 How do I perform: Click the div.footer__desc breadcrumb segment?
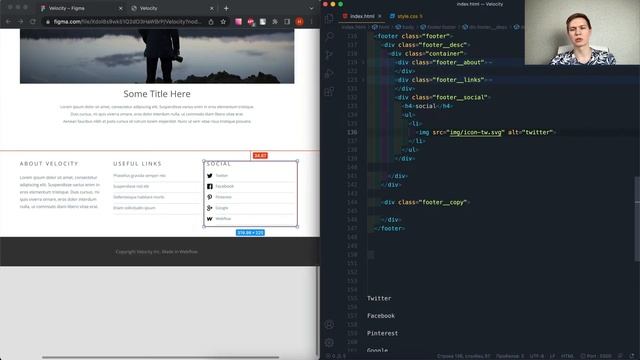point(484,27)
